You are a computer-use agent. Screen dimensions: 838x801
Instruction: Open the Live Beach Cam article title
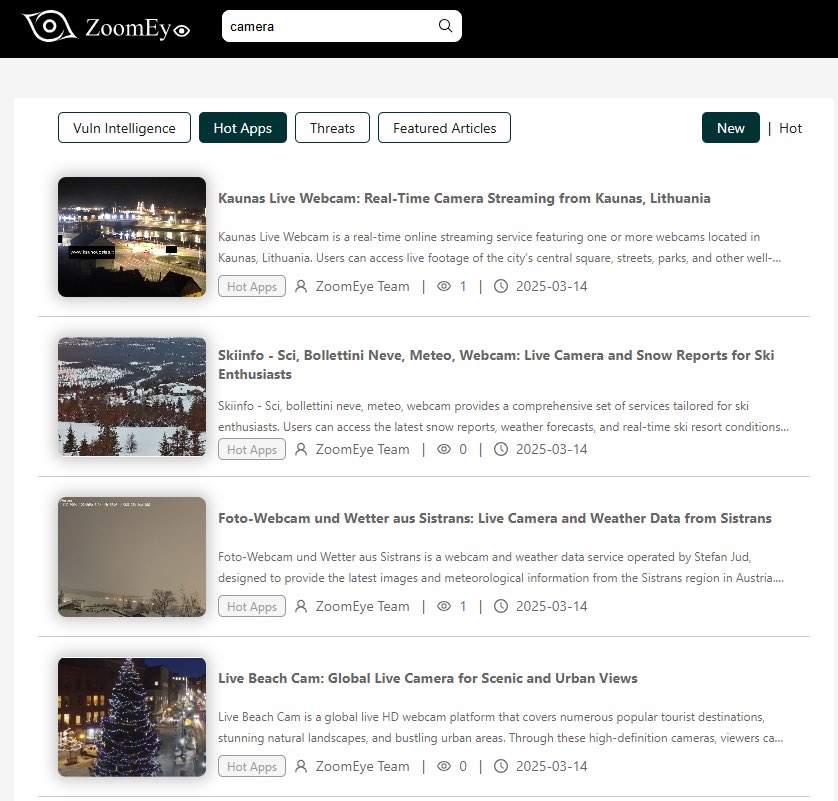(x=428, y=678)
